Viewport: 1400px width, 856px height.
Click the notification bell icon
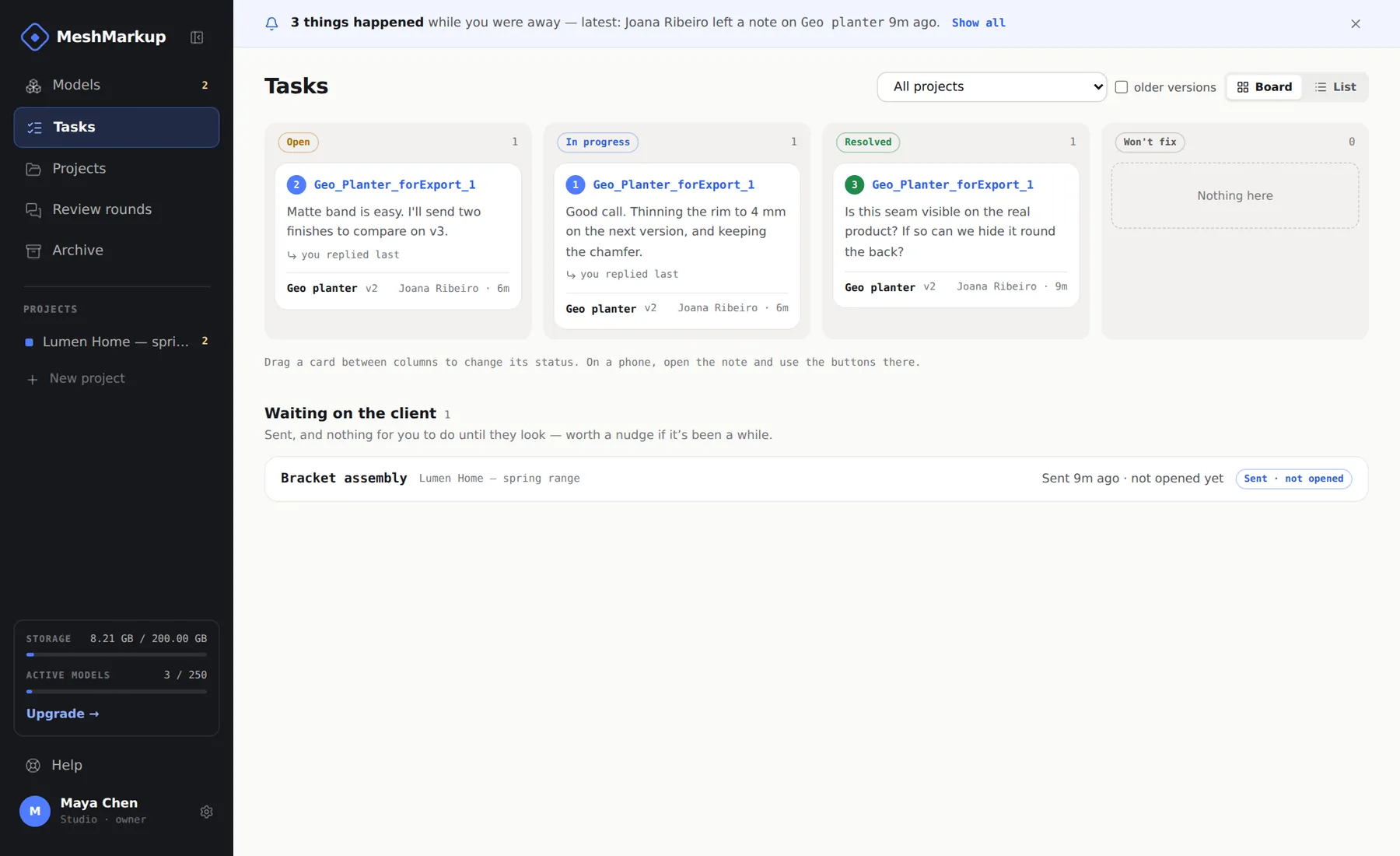(271, 23)
